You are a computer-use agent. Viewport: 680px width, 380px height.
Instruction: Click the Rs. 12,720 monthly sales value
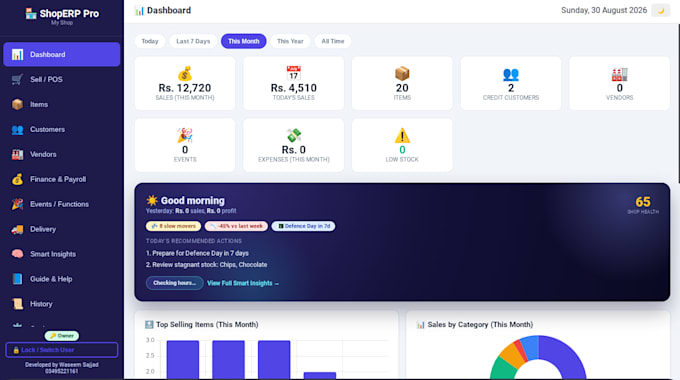[x=185, y=88]
